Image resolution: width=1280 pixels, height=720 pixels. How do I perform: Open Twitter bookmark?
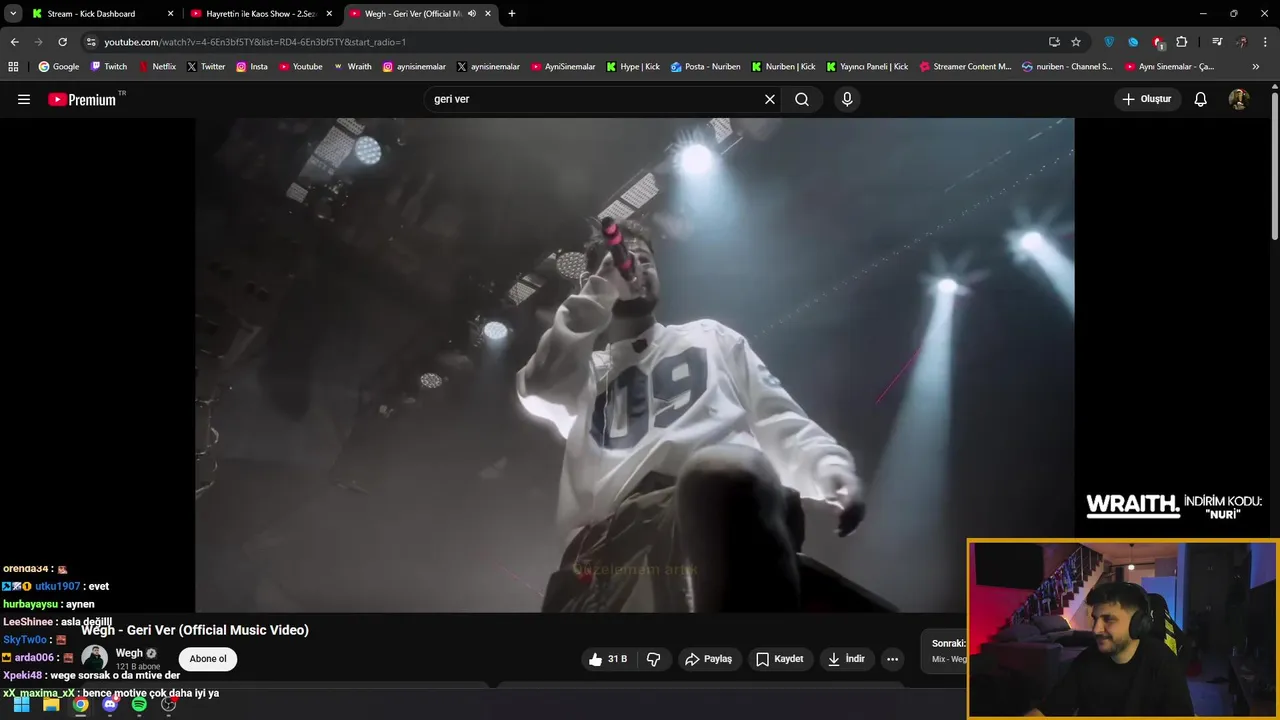pos(206,67)
